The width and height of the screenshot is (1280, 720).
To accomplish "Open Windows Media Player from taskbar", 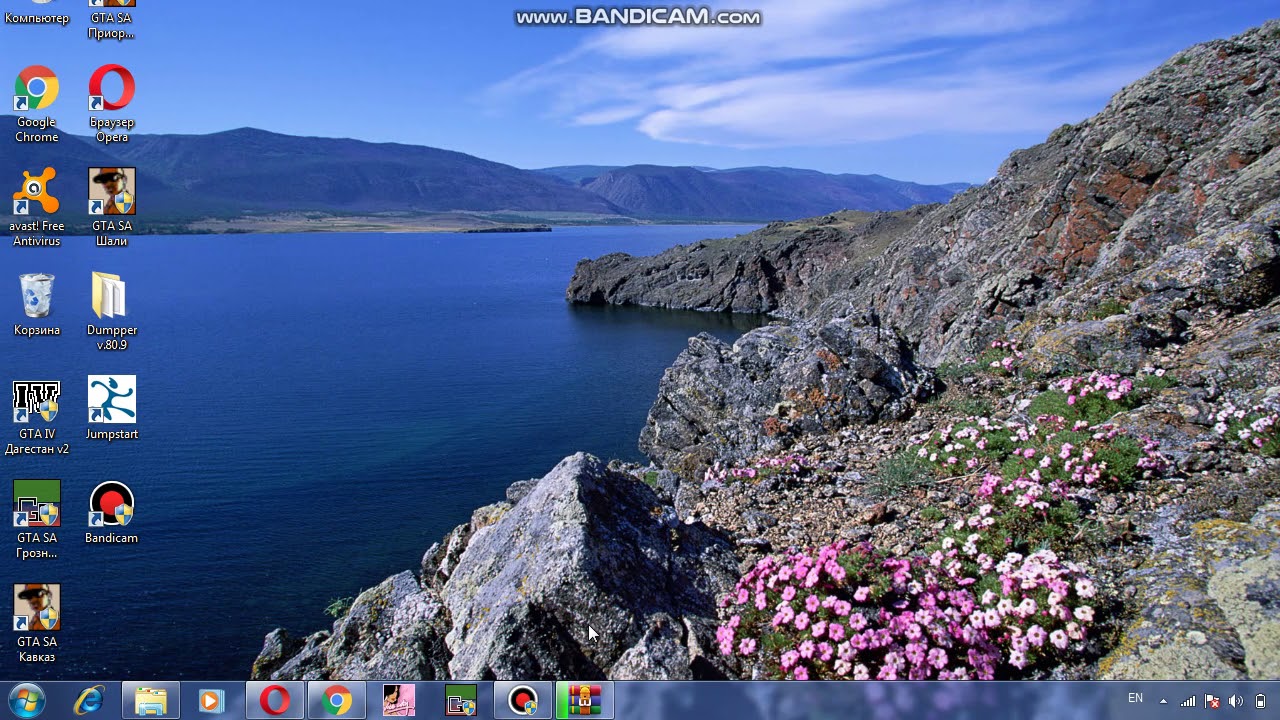I will 211,701.
